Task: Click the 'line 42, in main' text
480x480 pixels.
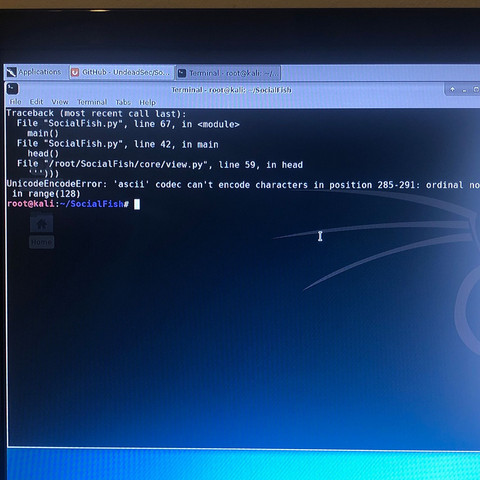Action: [176, 144]
